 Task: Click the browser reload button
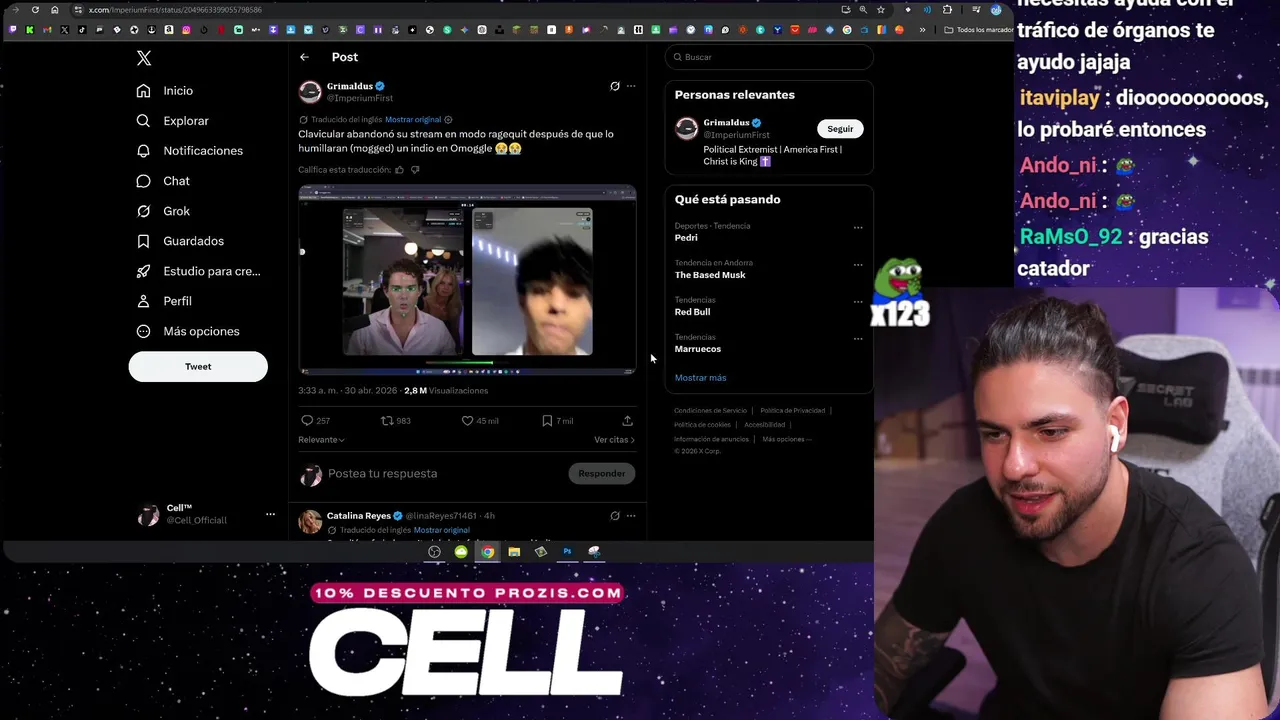point(35,10)
